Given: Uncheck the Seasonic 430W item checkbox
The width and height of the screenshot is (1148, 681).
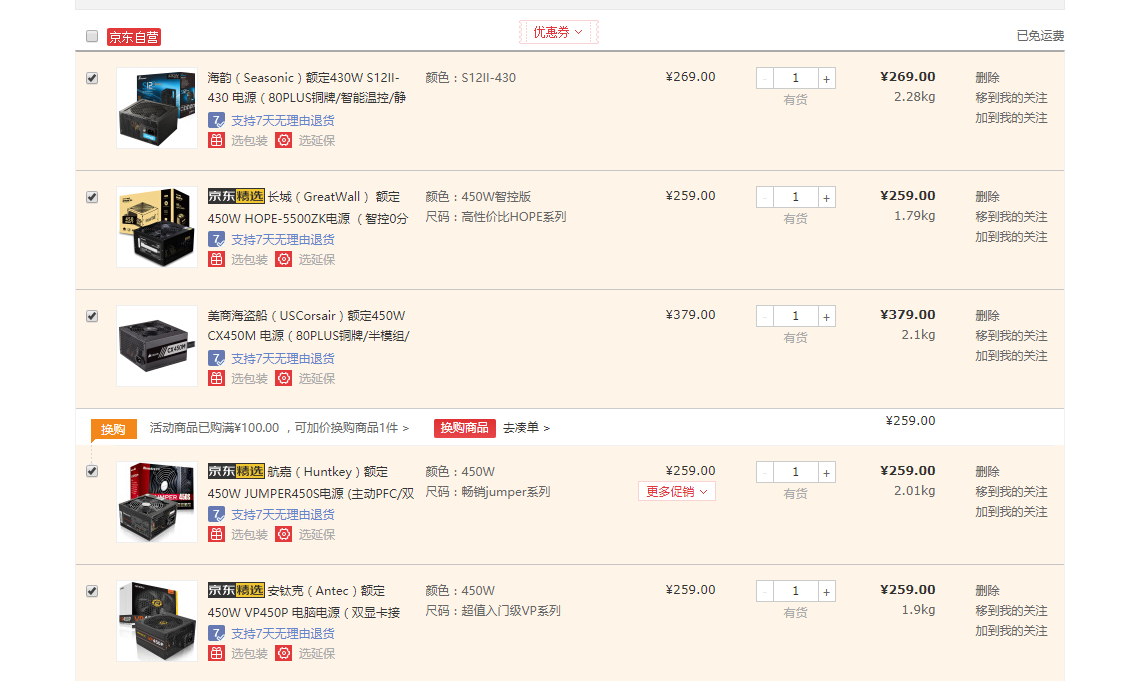Looking at the screenshot, I should [x=92, y=78].
